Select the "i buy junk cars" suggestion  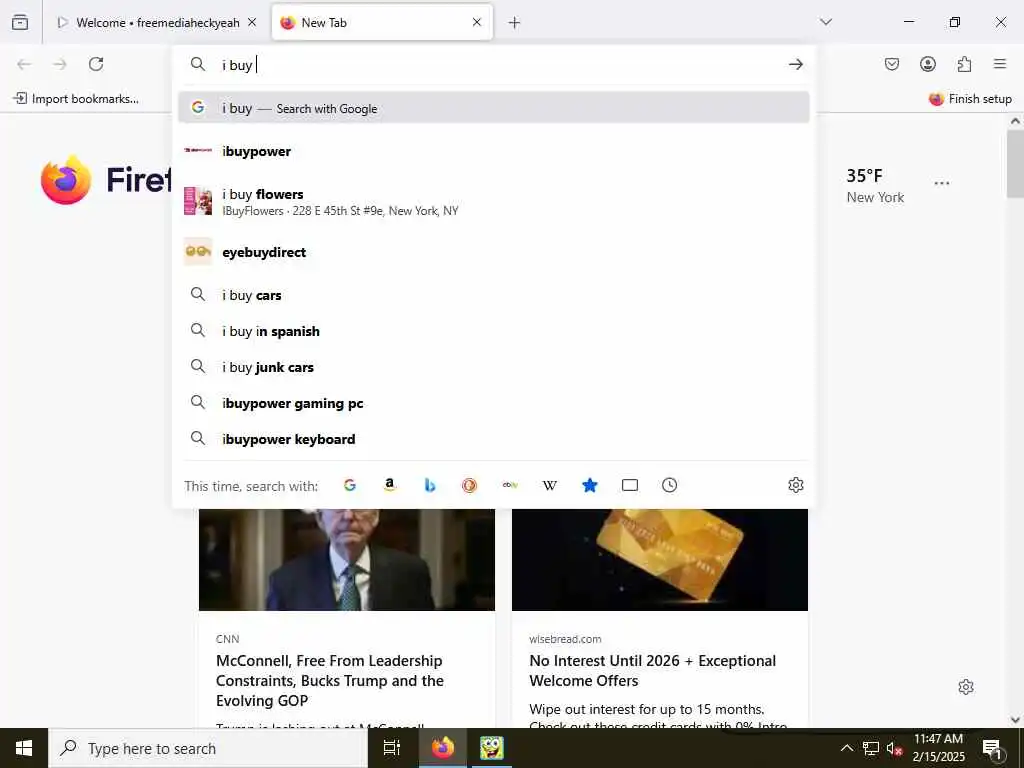click(x=494, y=367)
